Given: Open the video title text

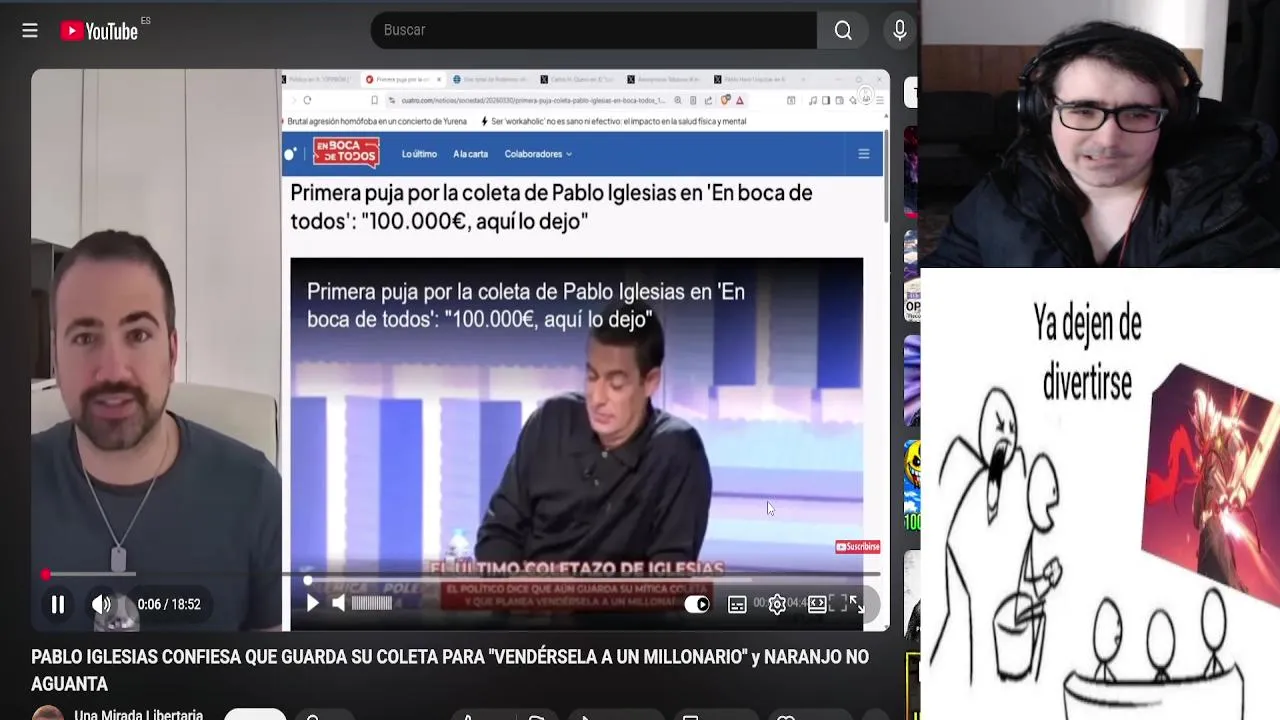Looking at the screenshot, I should pyautogui.click(x=450, y=670).
